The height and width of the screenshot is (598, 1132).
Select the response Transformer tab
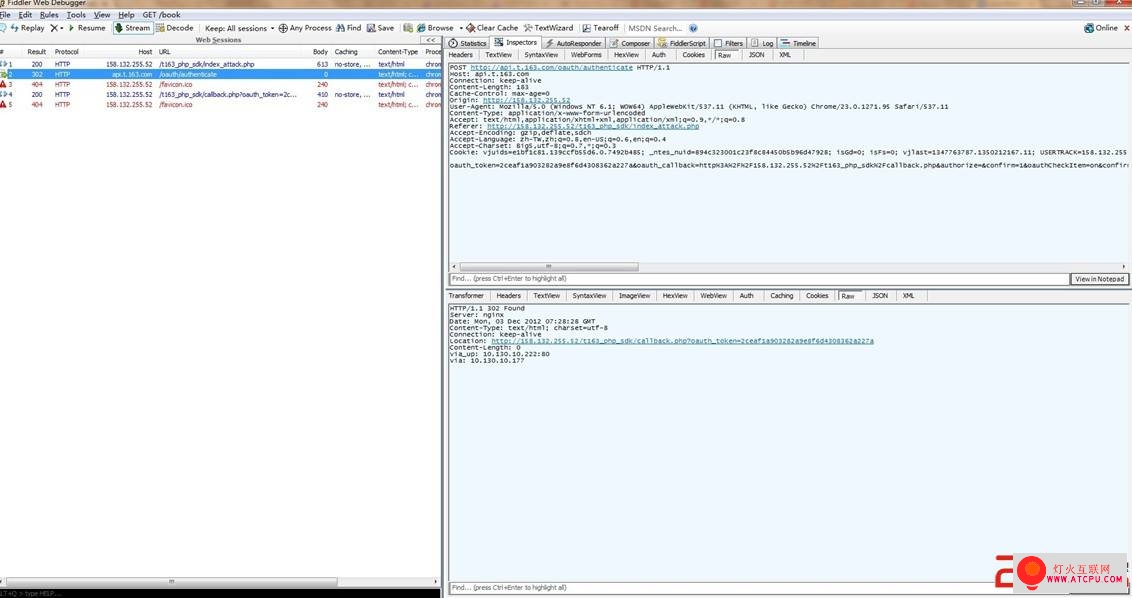[x=466, y=296]
